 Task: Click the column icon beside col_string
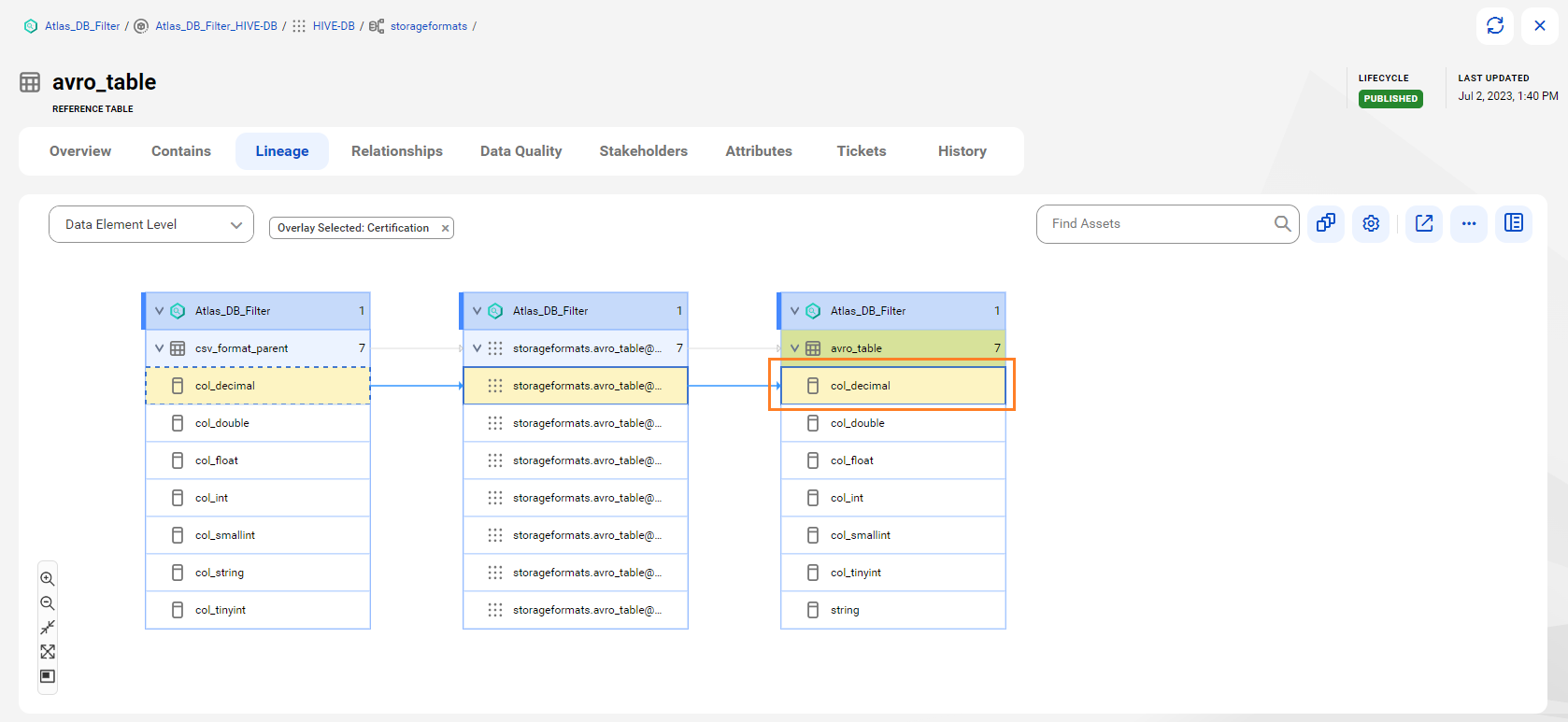[178, 573]
